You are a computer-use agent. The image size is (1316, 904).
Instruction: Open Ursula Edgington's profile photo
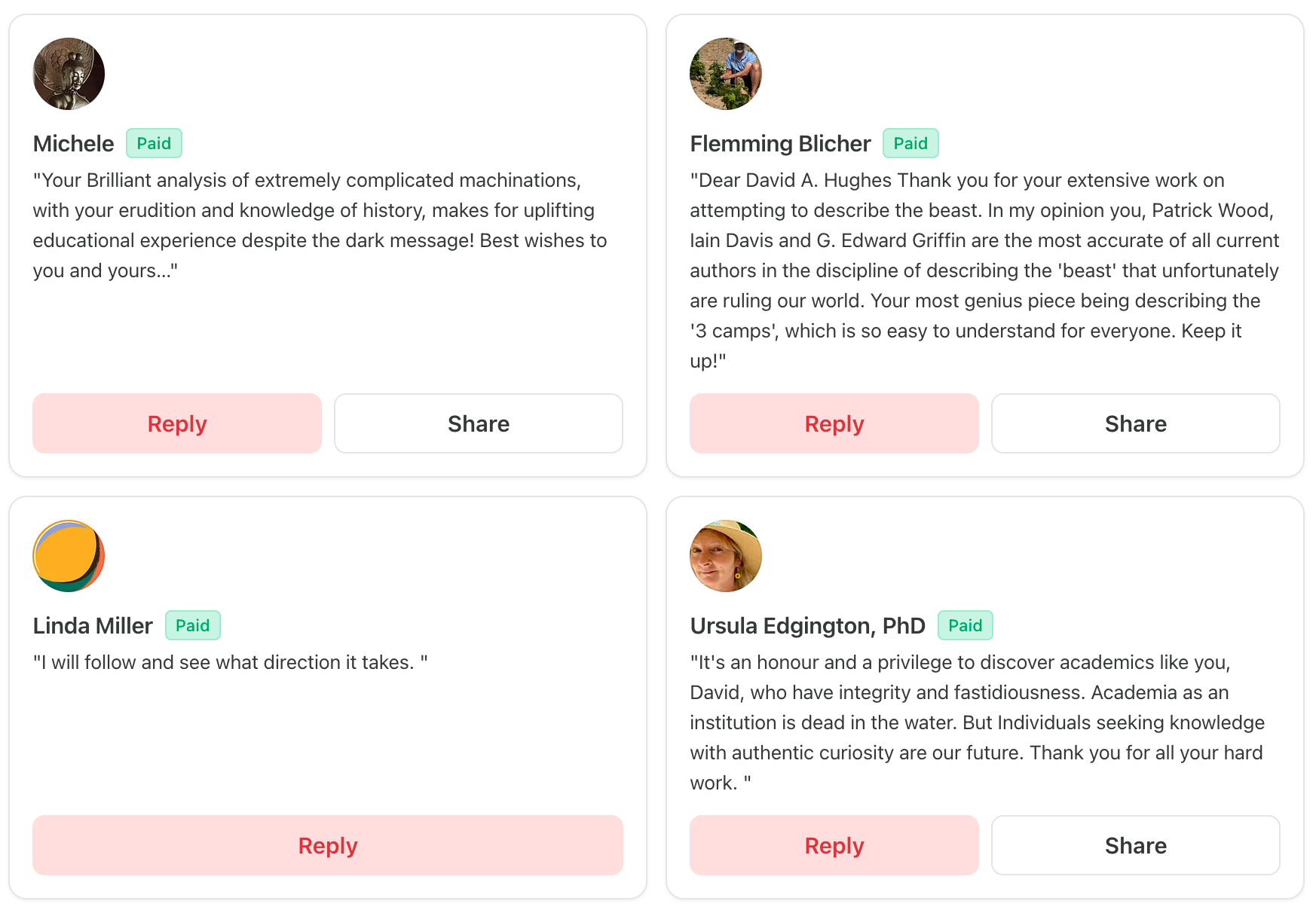point(726,556)
